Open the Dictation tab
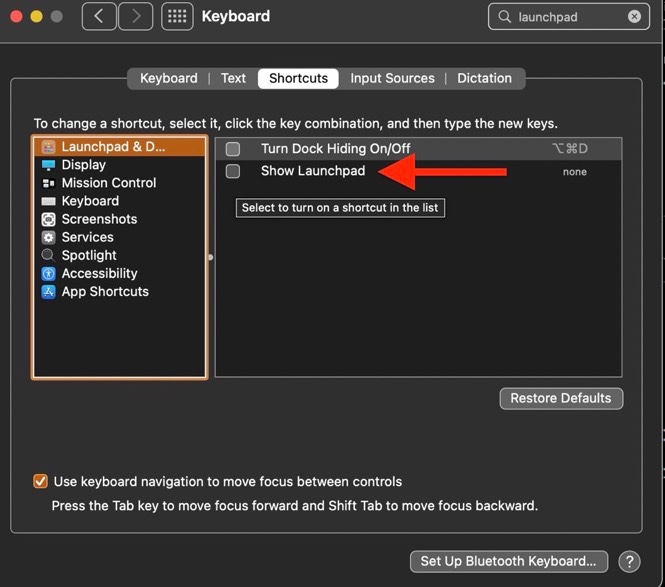 pos(484,78)
